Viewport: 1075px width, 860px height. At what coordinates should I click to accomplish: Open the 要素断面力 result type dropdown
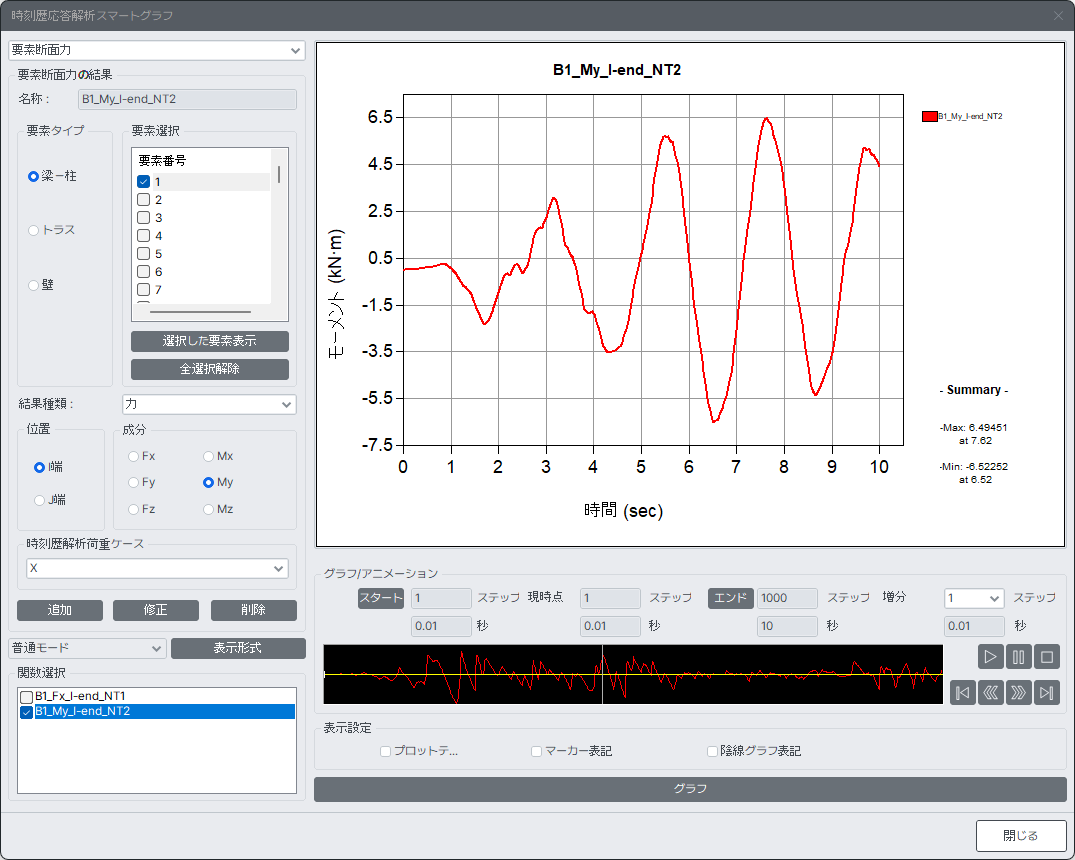tap(156, 50)
